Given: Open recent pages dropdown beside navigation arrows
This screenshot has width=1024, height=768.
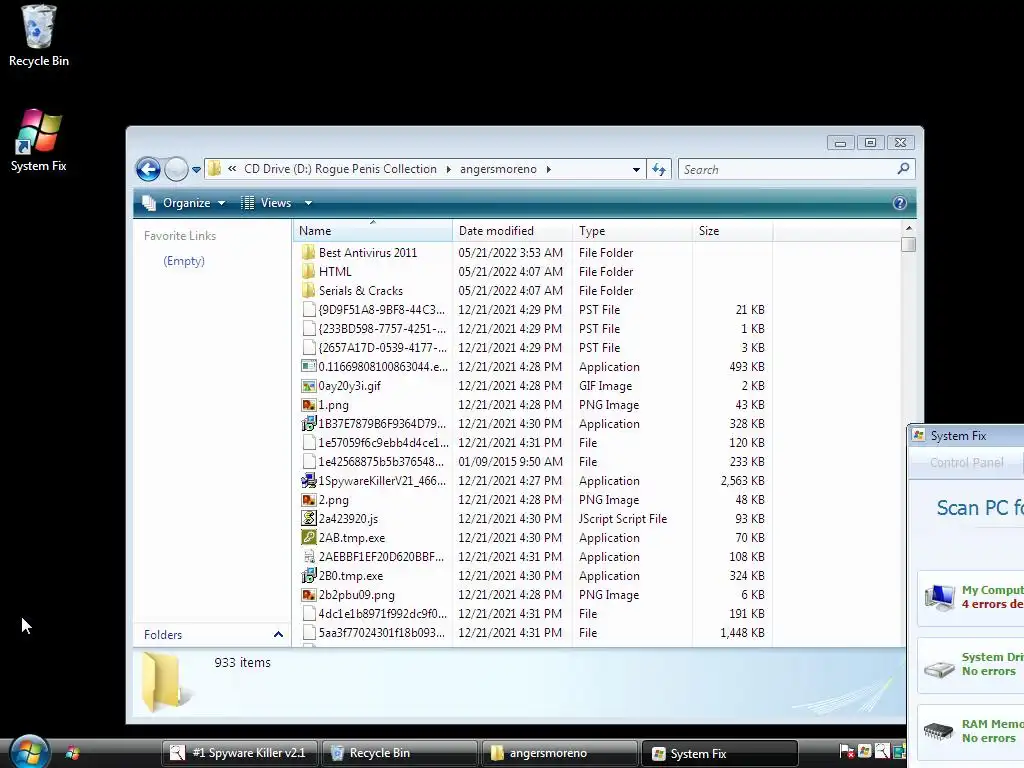Looking at the screenshot, I should (x=196, y=170).
